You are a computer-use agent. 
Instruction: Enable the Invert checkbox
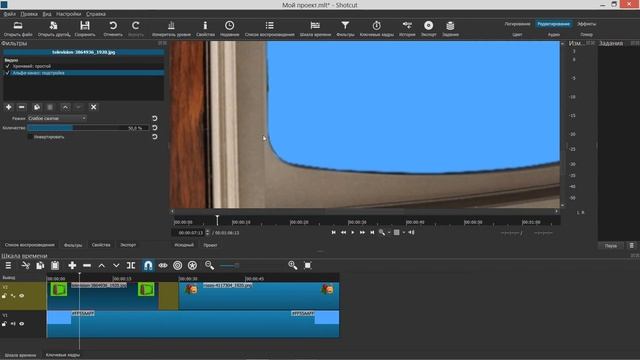coord(31,137)
